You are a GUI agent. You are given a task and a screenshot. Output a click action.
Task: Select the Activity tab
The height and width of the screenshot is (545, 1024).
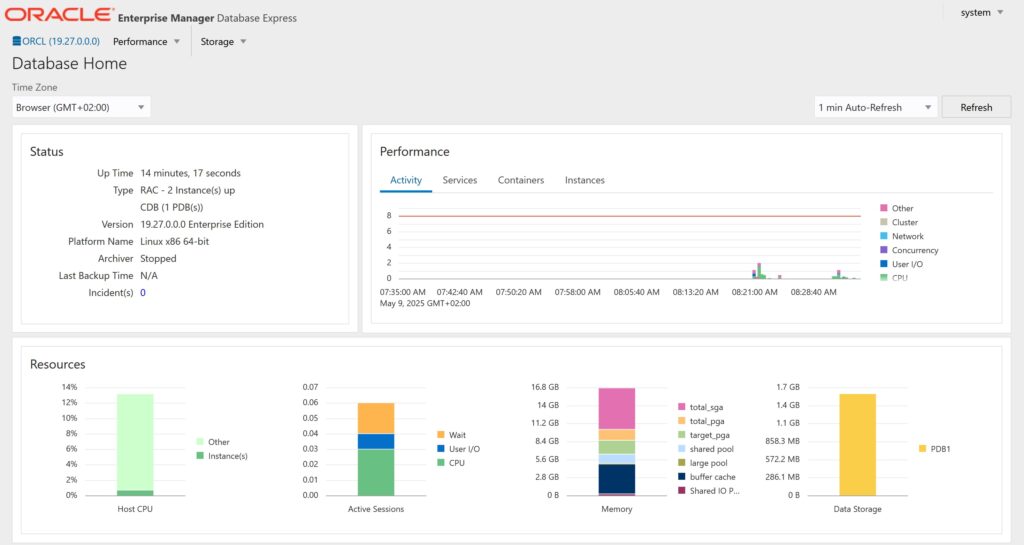(x=406, y=180)
